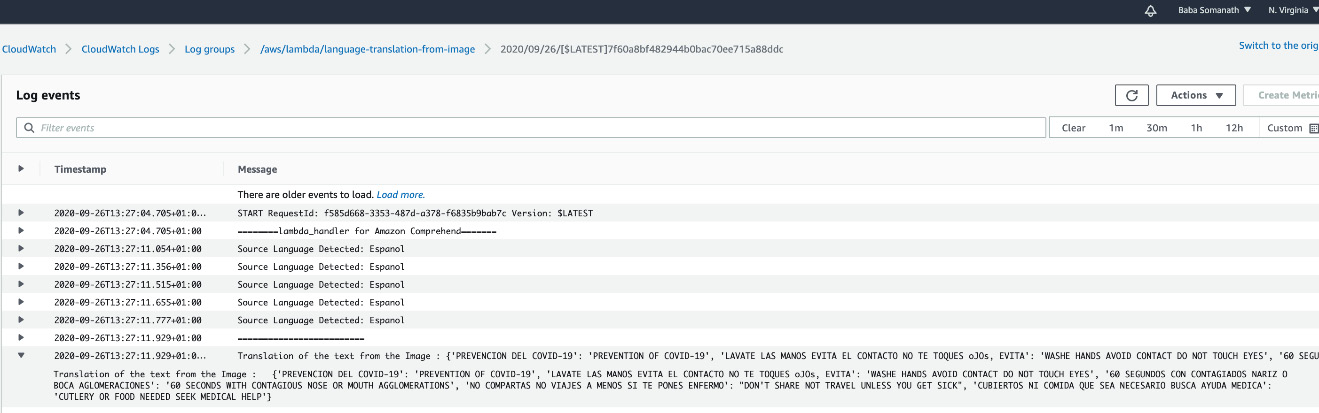Expand the log row at 13:27:11.655
This screenshot has width=1319, height=413.
(x=21, y=302)
